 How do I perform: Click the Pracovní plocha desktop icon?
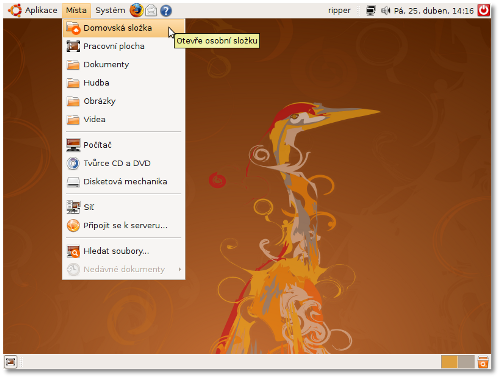coord(73,46)
